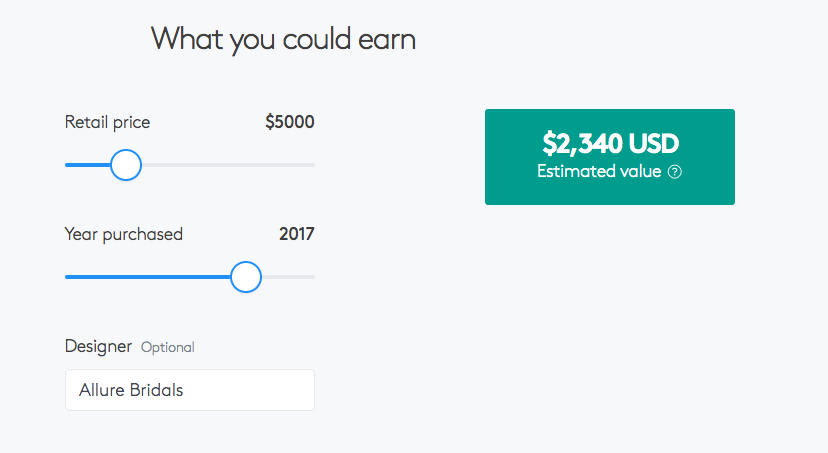The height and width of the screenshot is (453, 828).
Task: Click the Estimated value label text
Action: tap(599, 171)
